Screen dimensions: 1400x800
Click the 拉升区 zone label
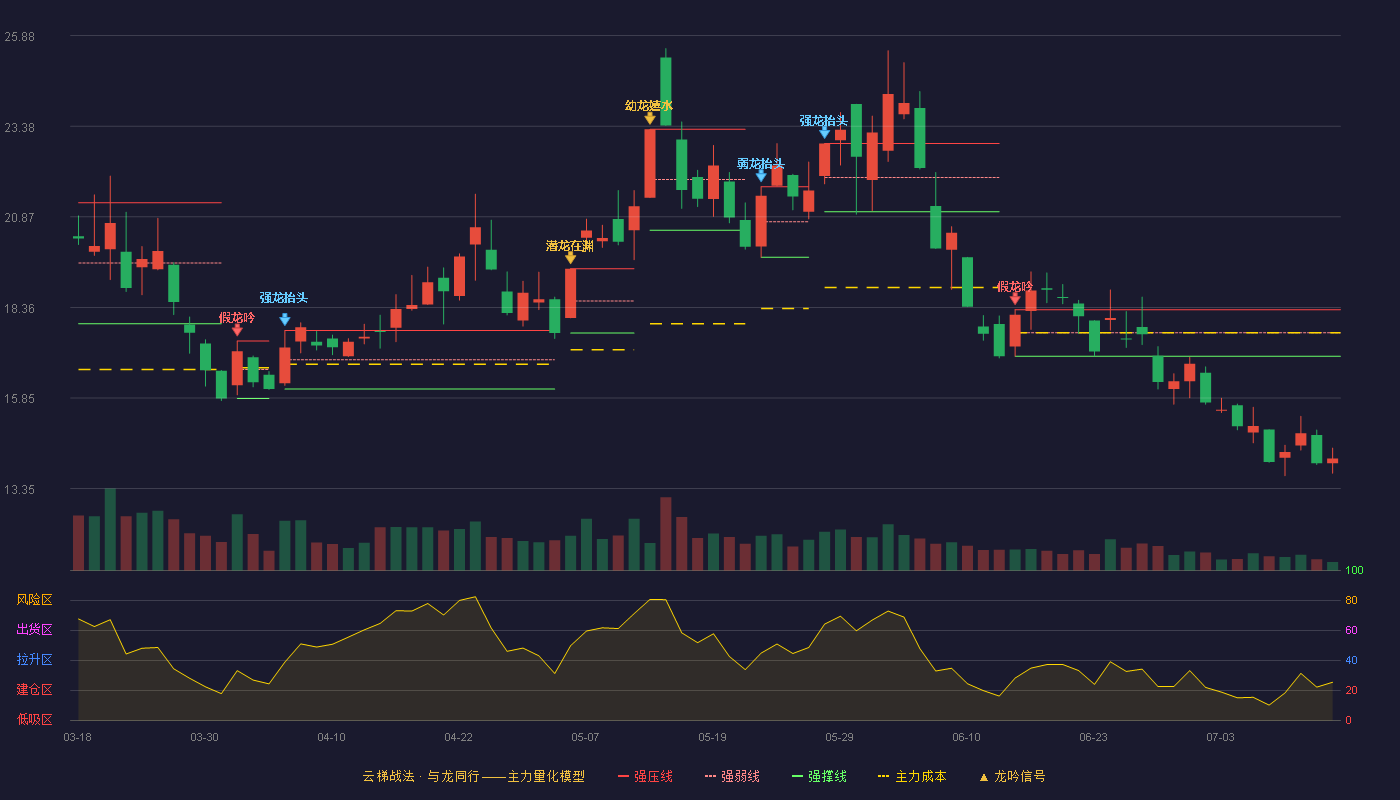[34, 660]
